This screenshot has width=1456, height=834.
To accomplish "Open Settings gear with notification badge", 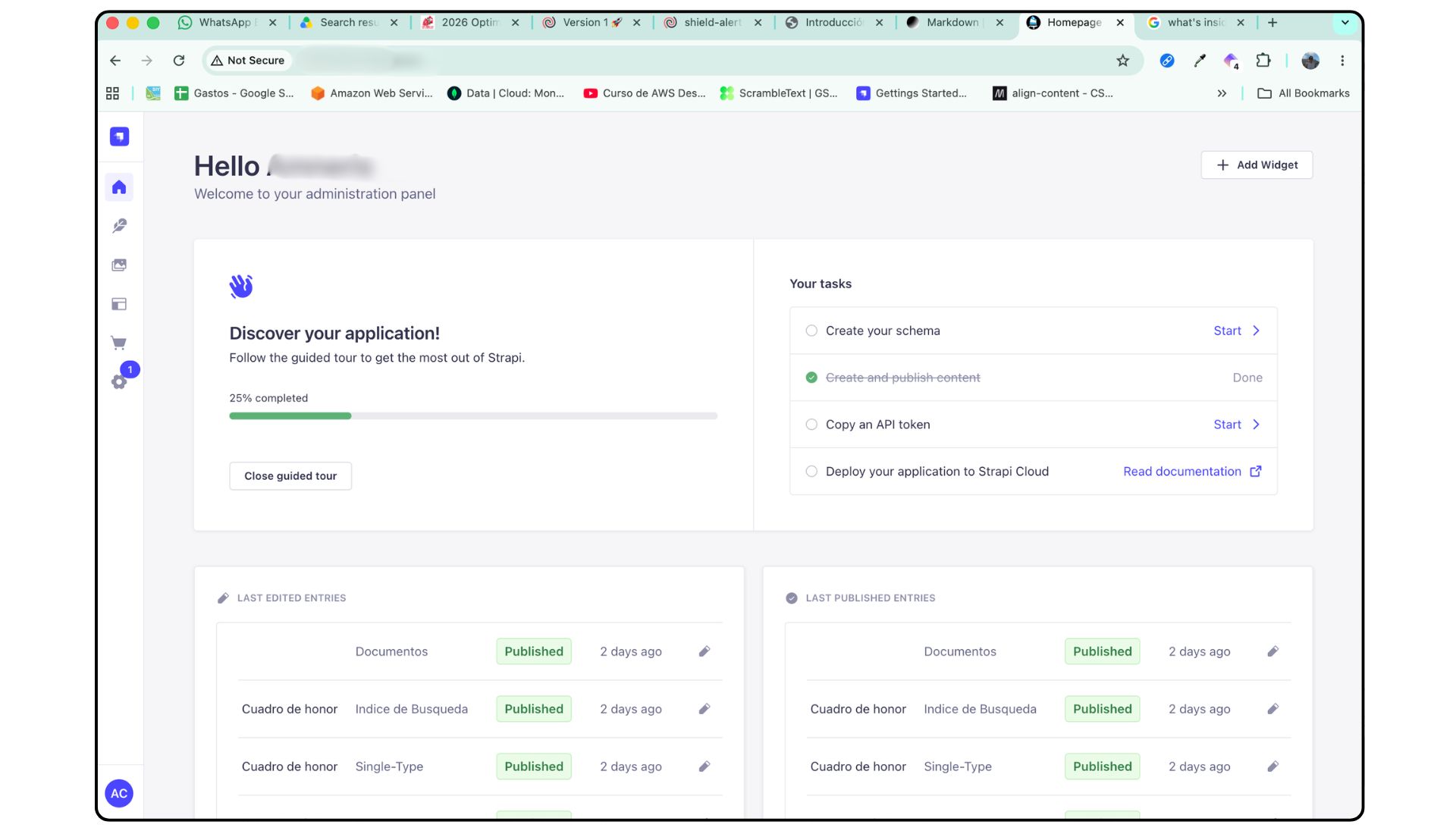I will coord(119,381).
